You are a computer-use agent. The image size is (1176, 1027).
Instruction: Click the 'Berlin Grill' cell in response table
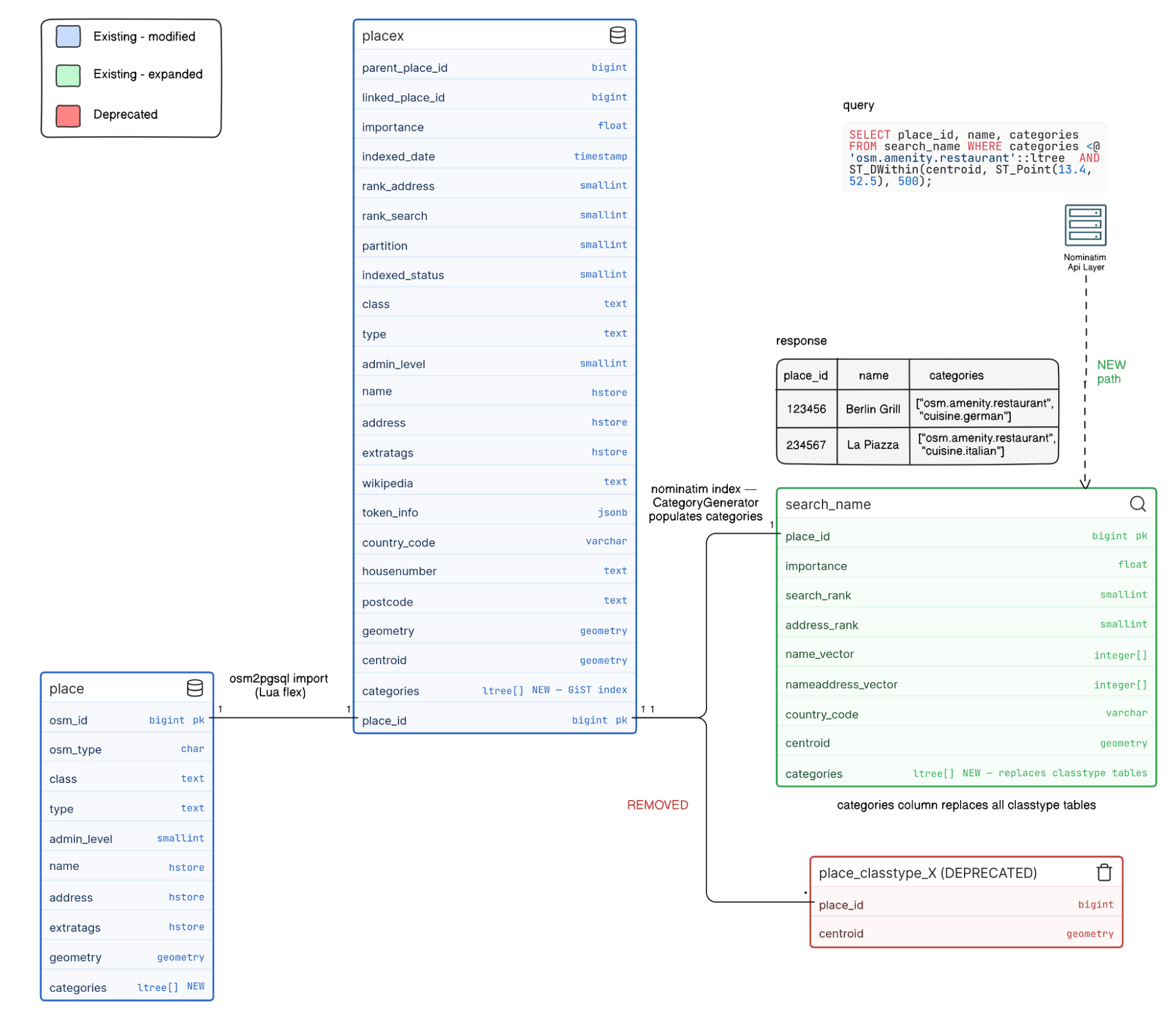pyautogui.click(x=872, y=409)
